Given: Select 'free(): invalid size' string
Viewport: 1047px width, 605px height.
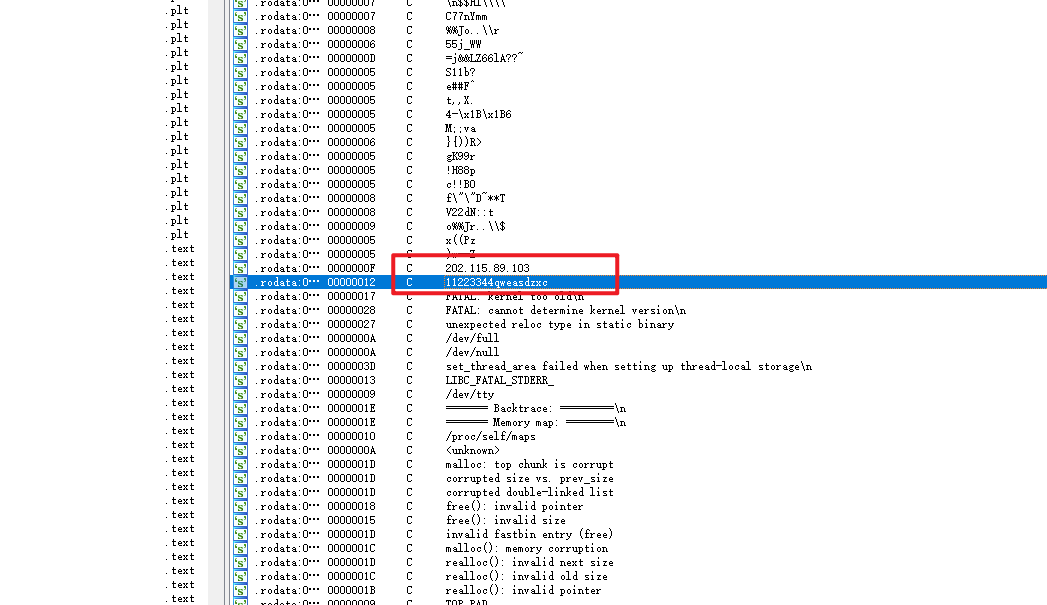Looking at the screenshot, I should click(x=505, y=521).
